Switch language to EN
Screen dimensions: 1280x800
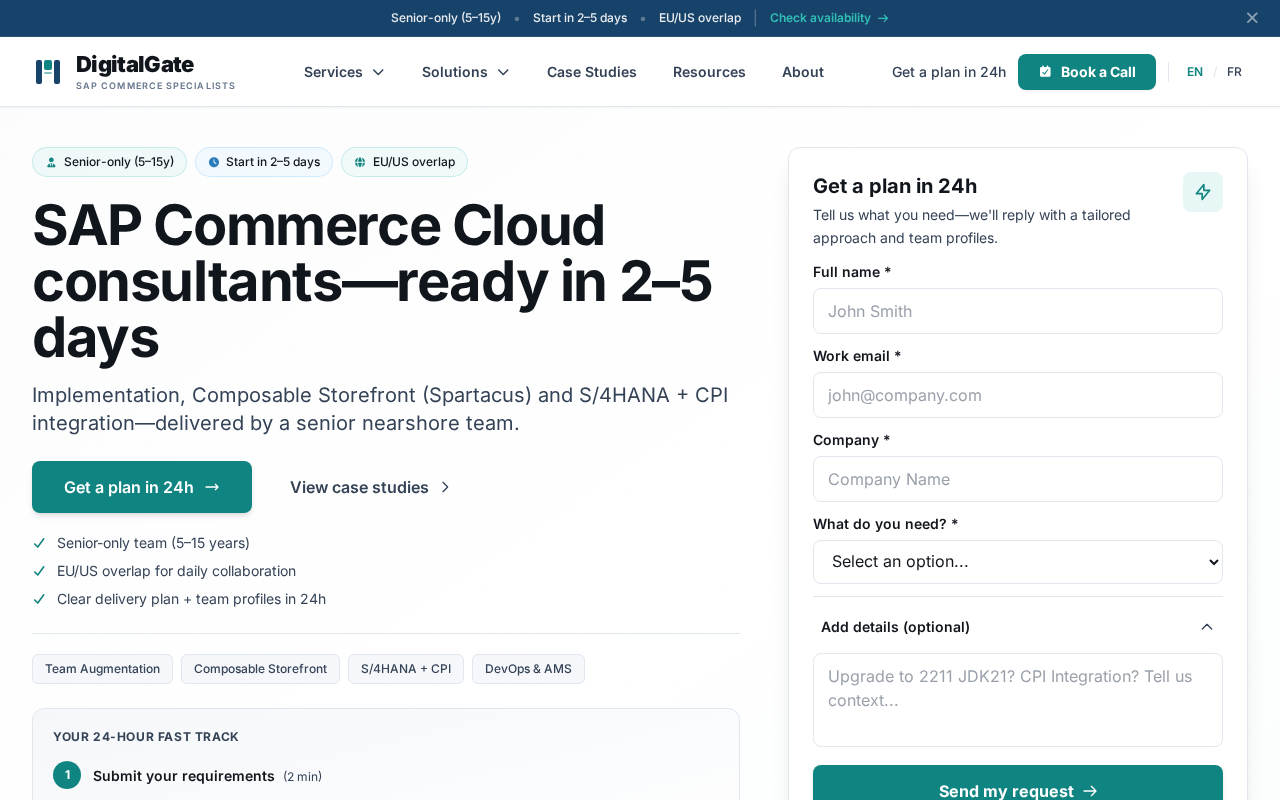1195,72
